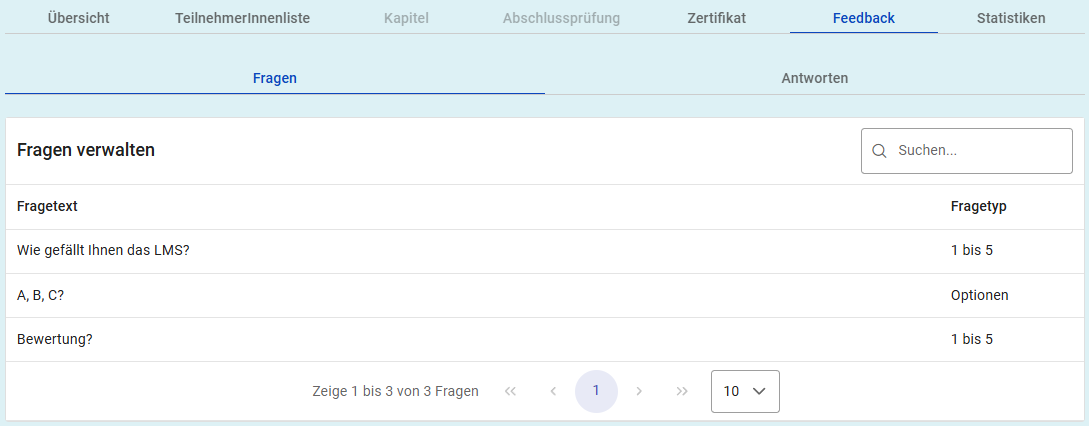Click the search magnifier icon

[880, 151]
